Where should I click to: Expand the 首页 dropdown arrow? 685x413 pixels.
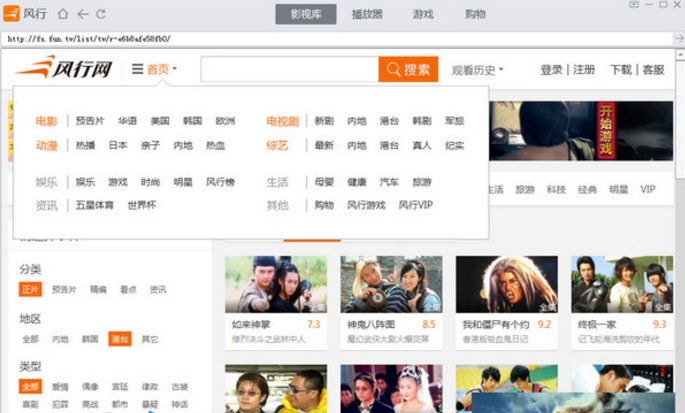[174, 70]
